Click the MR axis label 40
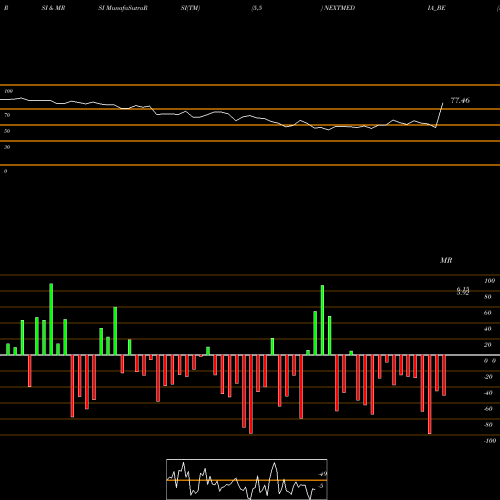 pos(488,329)
